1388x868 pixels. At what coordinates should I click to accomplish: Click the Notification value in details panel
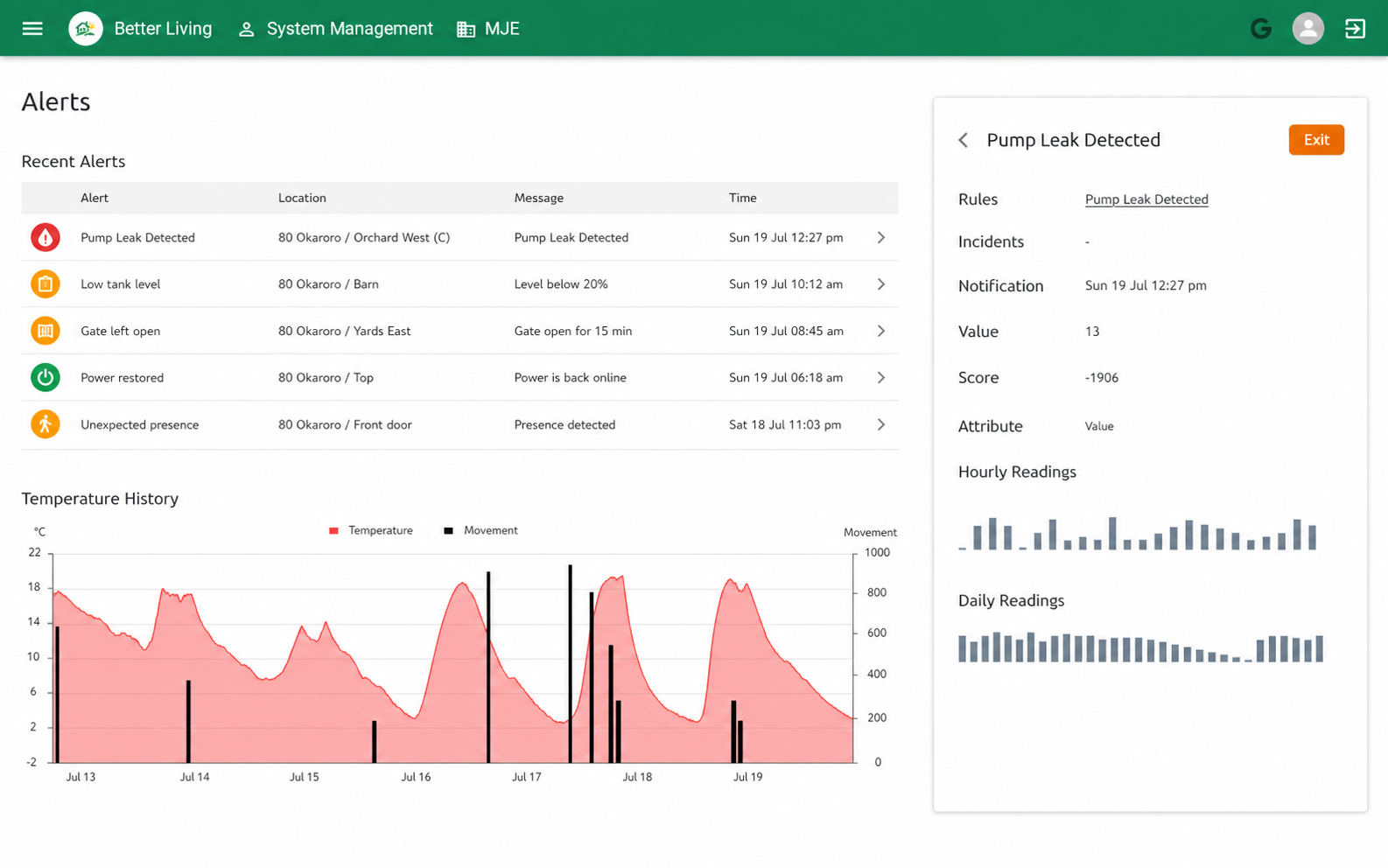[x=1146, y=285]
